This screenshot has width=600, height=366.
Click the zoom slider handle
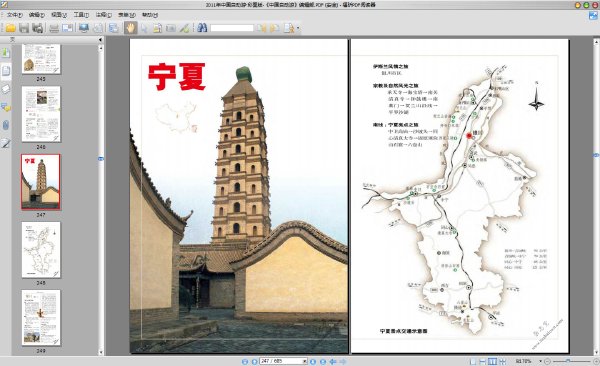point(568,361)
